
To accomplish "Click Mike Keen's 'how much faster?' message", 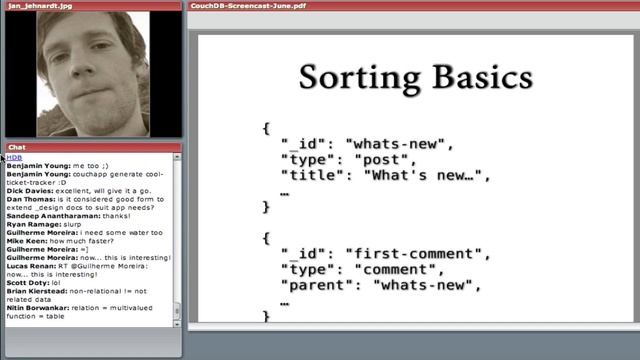I will [x=60, y=241].
